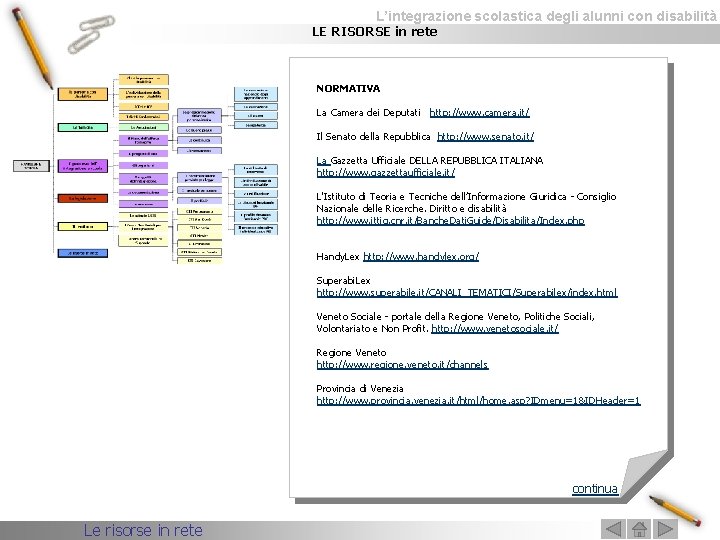Return to the home page via house icon
This screenshot has width=720, height=540.
(639, 529)
